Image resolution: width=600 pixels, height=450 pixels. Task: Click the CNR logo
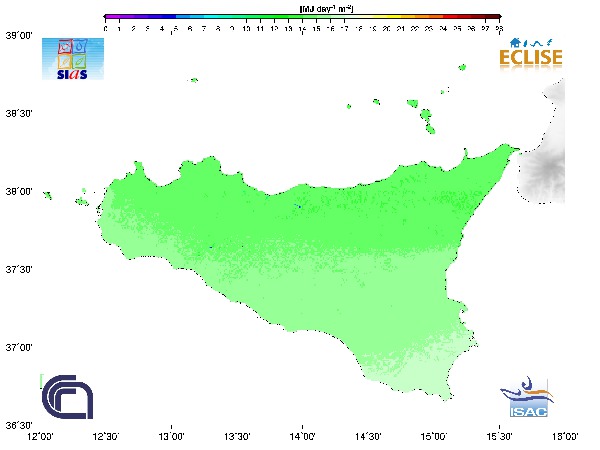[x=67, y=397]
